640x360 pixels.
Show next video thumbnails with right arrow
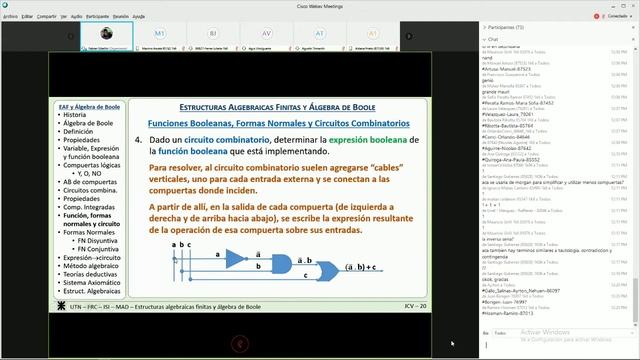[409, 36]
